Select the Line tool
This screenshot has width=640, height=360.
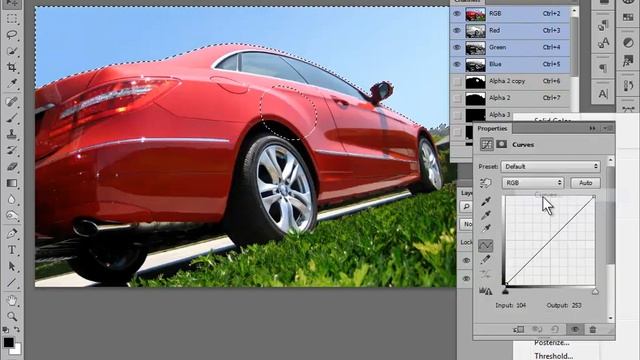12,282
